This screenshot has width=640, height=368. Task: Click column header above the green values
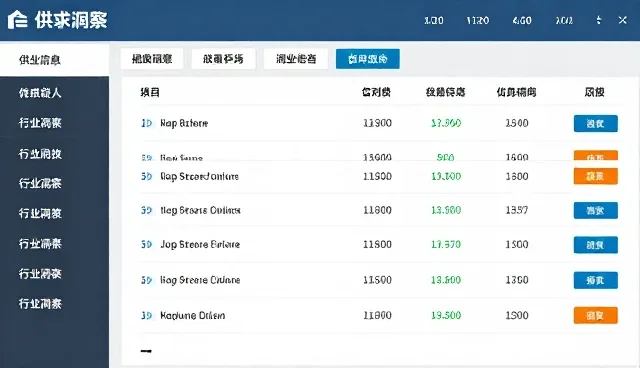click(445, 92)
